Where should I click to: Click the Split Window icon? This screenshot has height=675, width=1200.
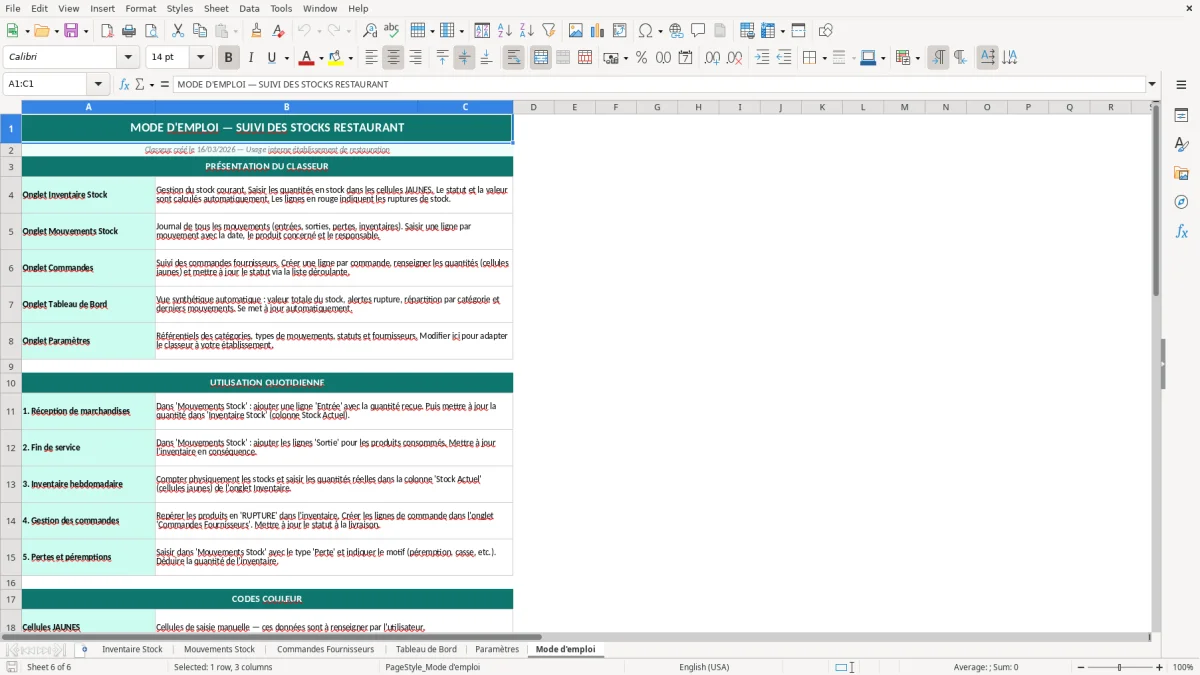[x=799, y=31]
